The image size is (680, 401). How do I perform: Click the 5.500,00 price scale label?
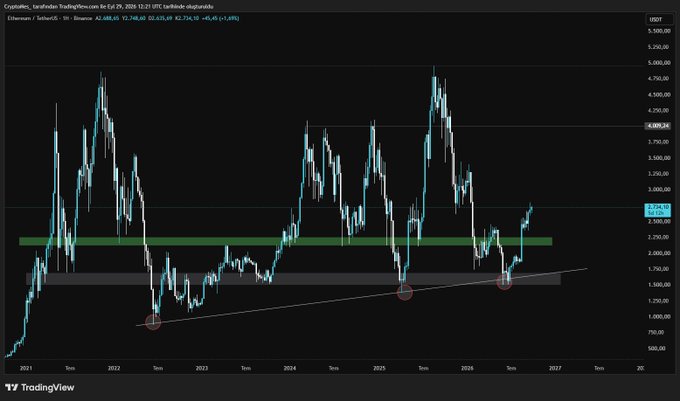(x=658, y=31)
